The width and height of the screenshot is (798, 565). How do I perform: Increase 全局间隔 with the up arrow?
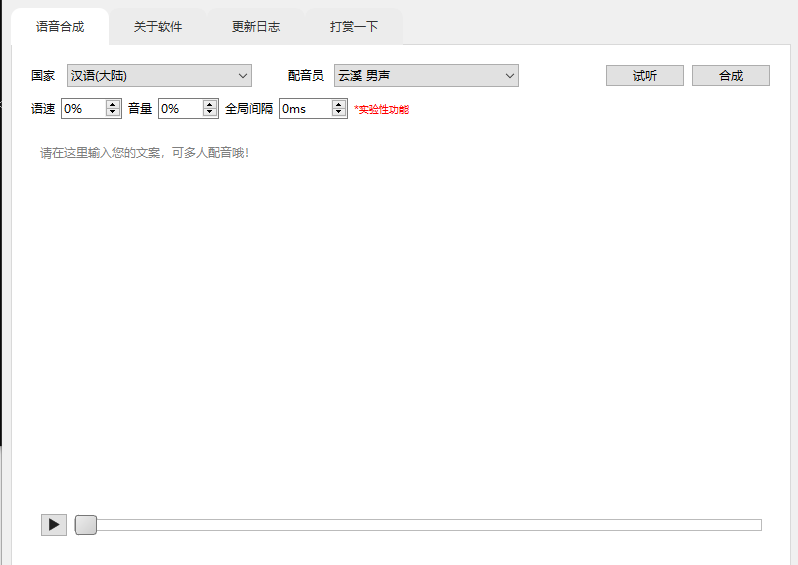coord(339,104)
